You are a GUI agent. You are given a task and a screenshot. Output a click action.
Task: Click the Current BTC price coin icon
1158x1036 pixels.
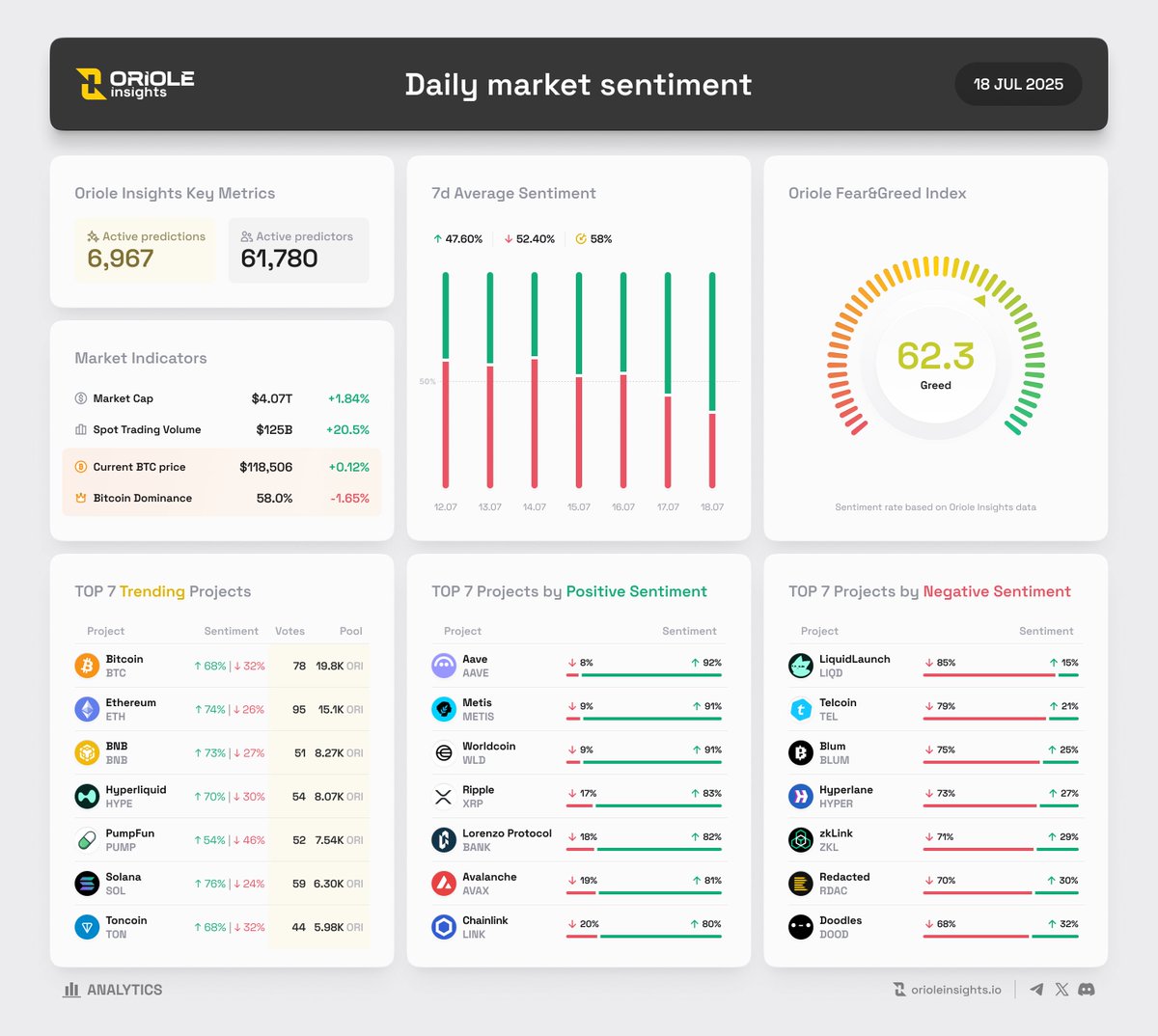click(81, 467)
